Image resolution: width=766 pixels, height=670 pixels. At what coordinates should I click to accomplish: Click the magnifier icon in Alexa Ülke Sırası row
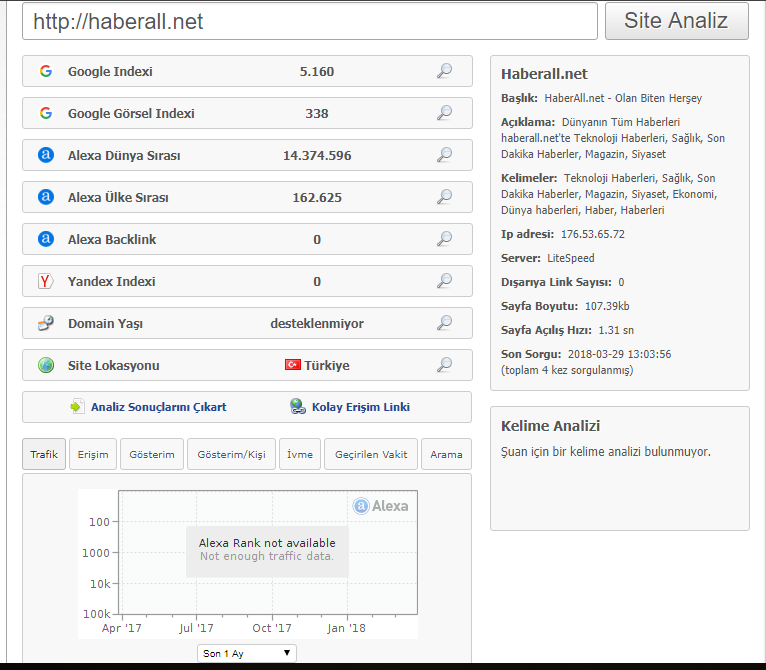coord(444,197)
